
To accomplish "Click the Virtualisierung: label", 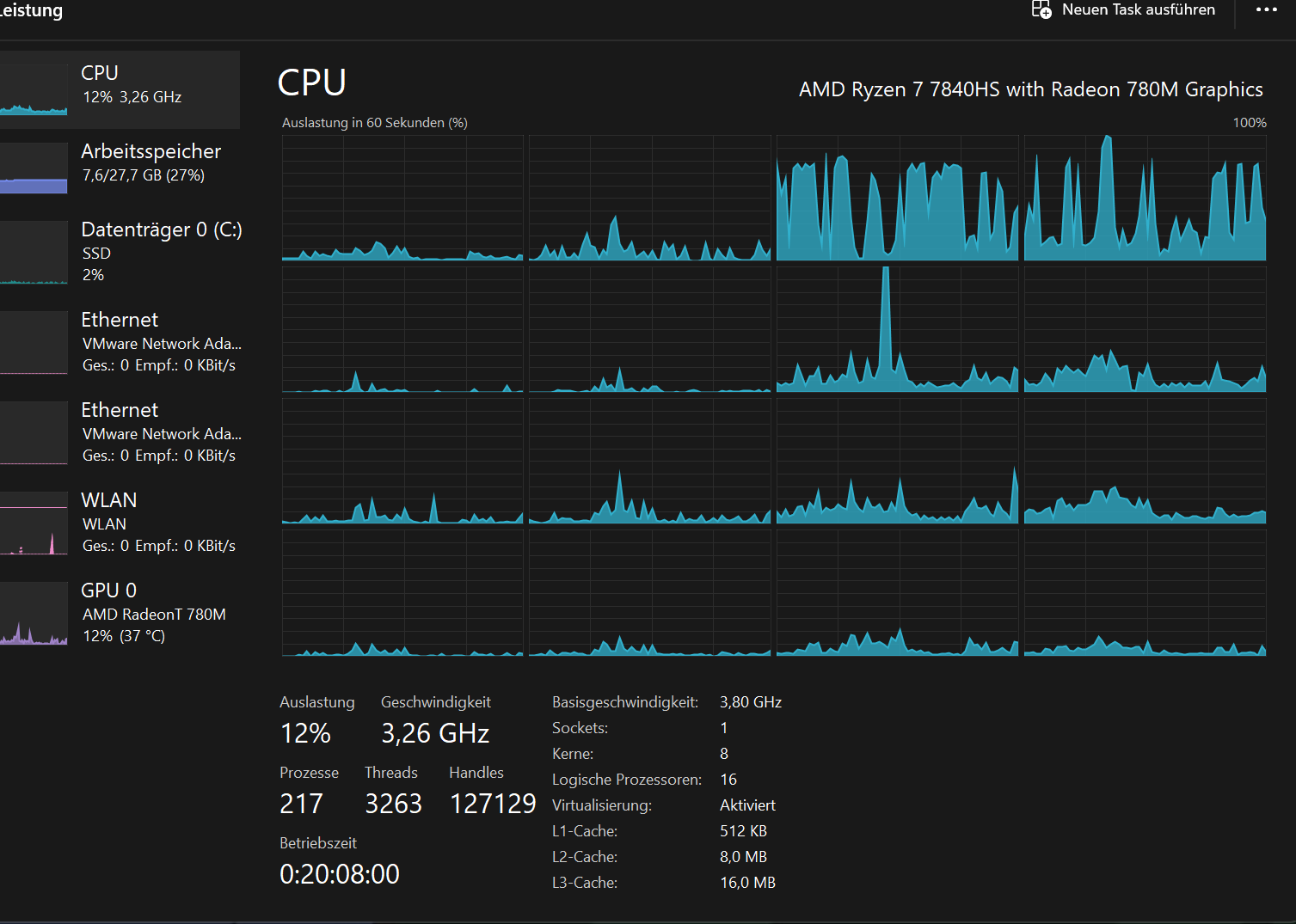I will click(602, 805).
